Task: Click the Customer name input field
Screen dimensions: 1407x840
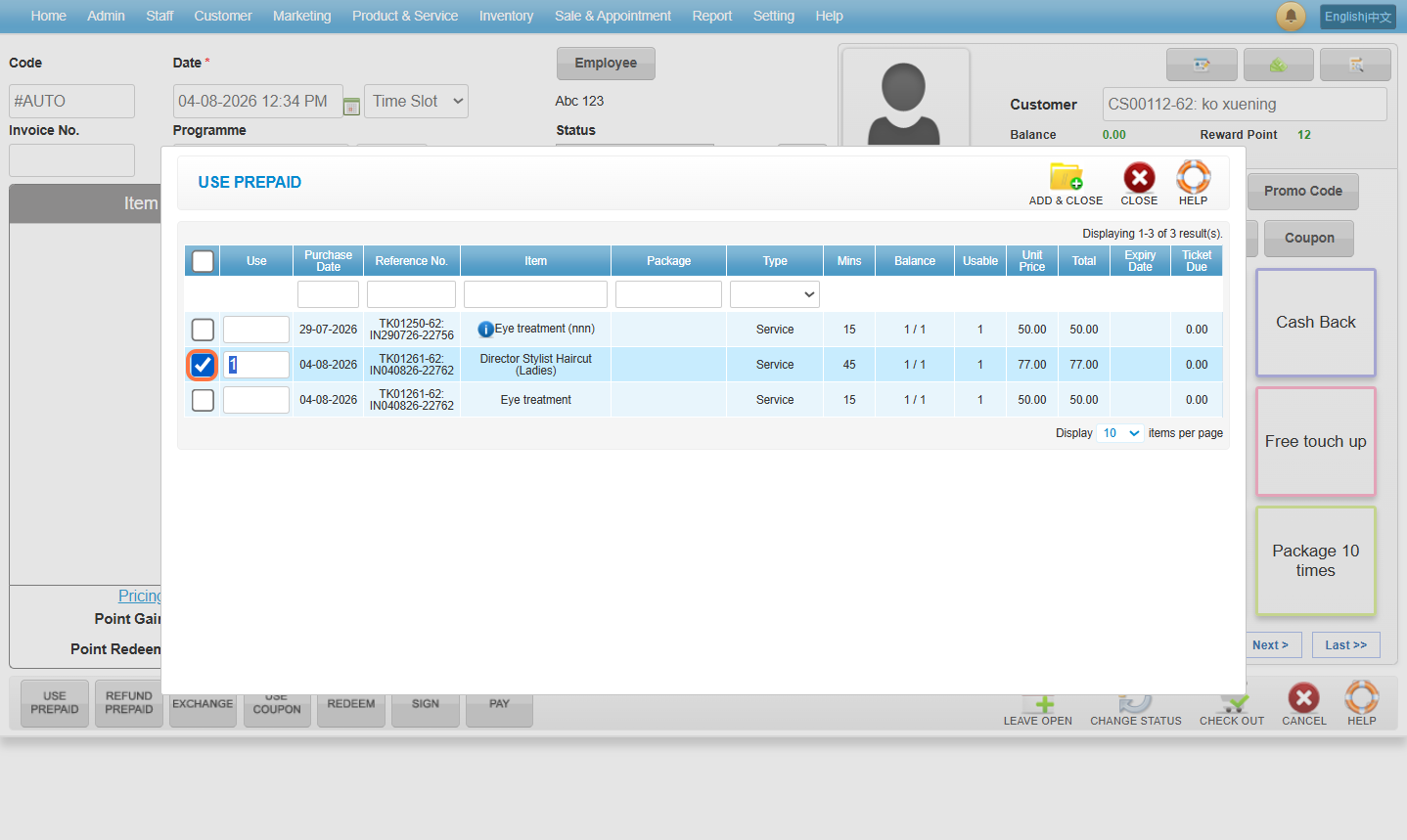Action: point(1245,105)
